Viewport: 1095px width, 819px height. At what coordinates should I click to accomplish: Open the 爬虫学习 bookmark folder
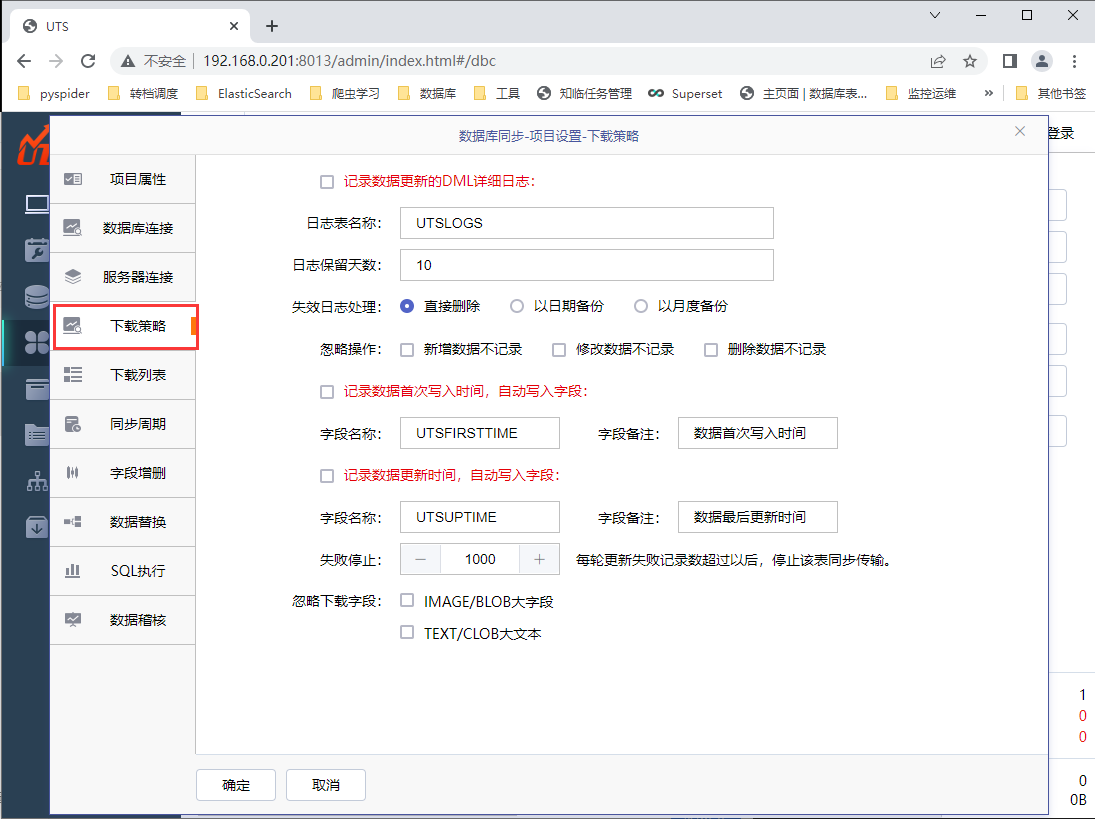tap(345, 94)
